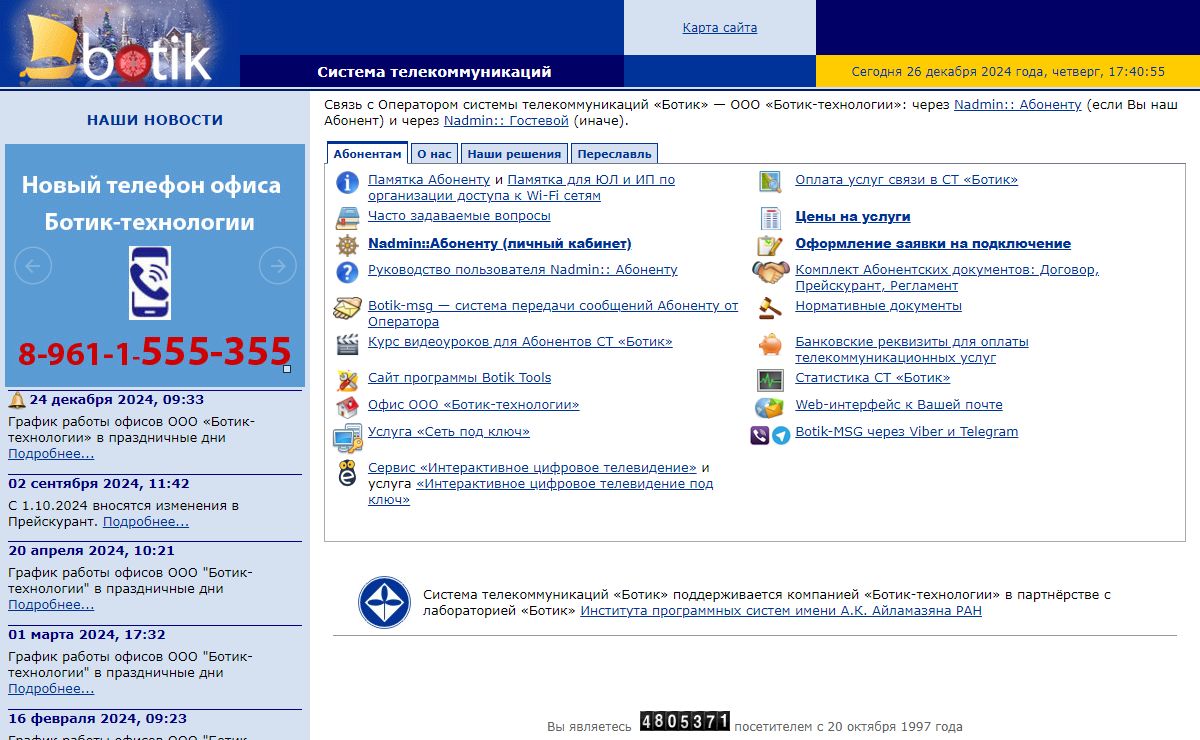Screen dimensions: 1200x740
Task: Click the round blue institute emblem in the footer
Action: point(384,603)
